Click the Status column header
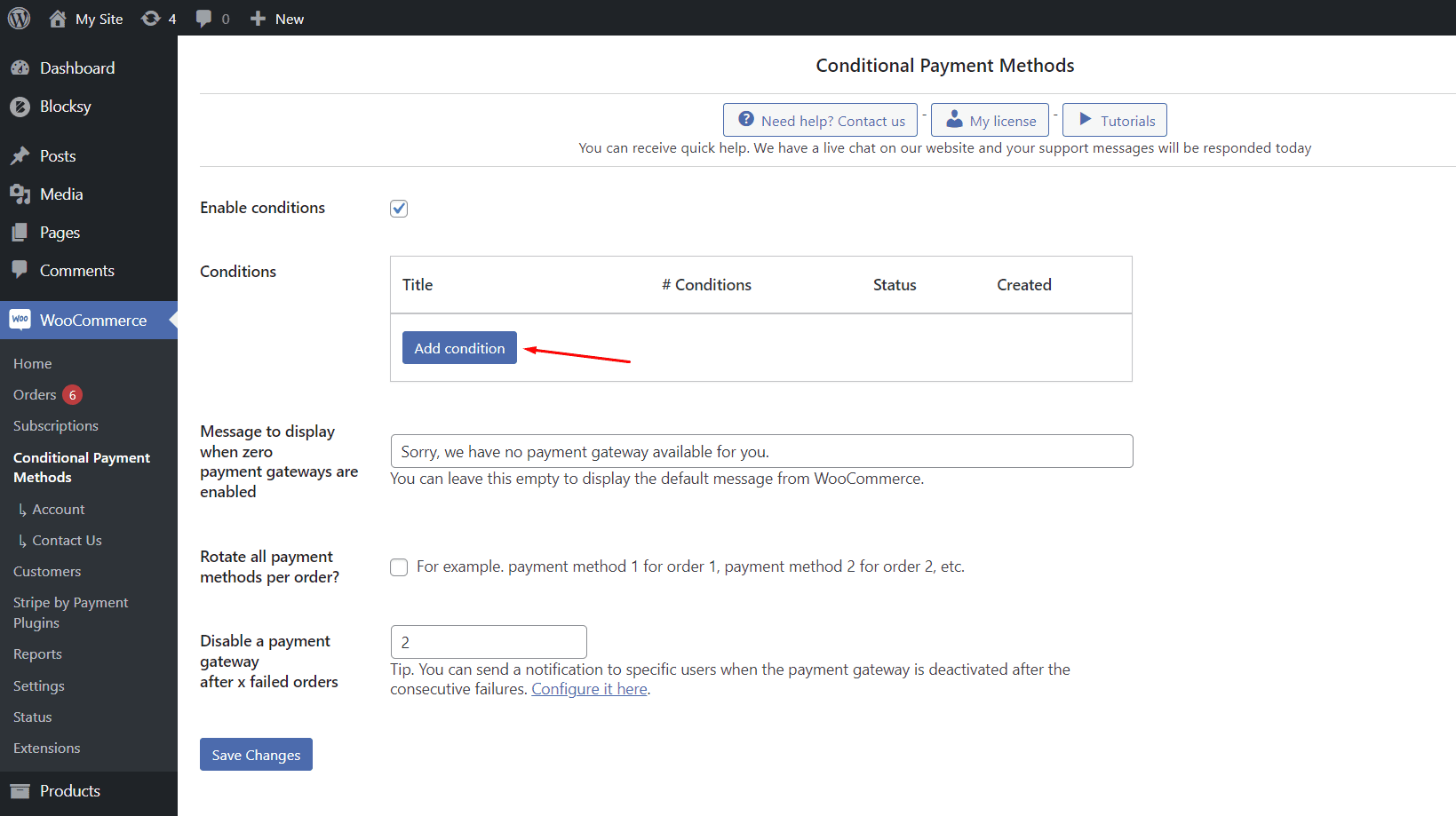This screenshot has width=1456, height=816. [x=895, y=285]
